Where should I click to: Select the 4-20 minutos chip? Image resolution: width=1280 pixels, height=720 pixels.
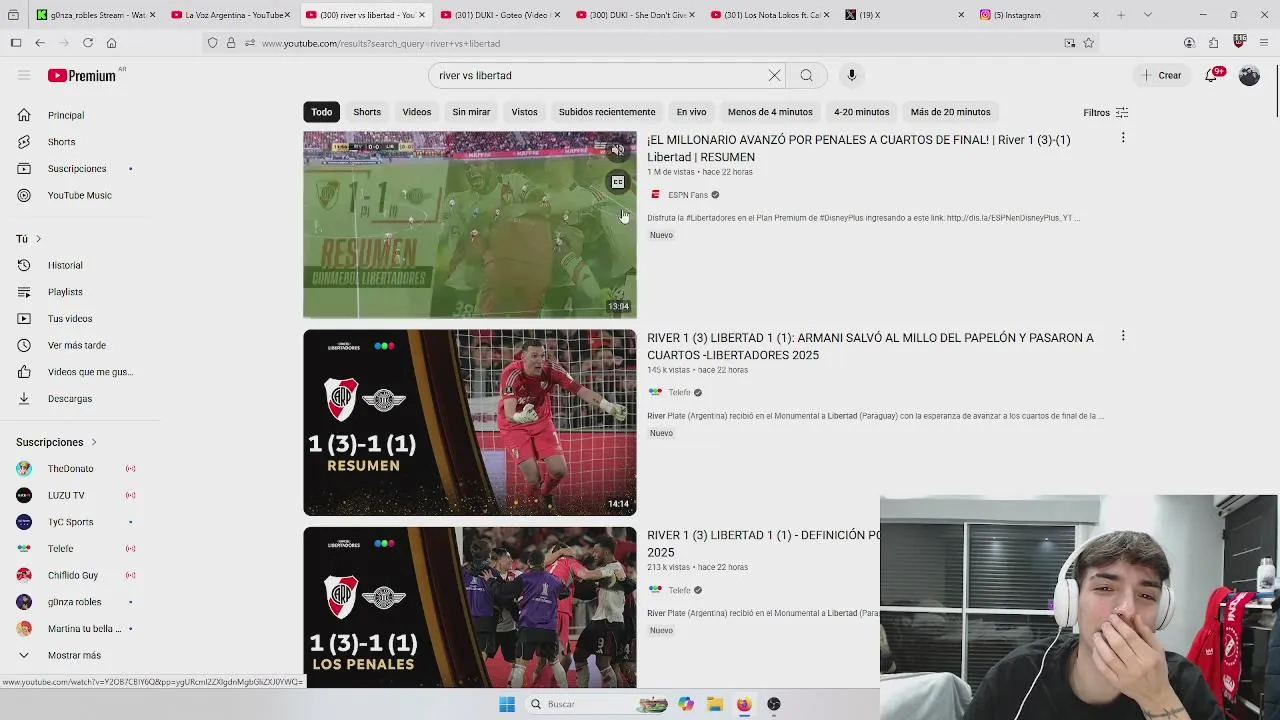861,112
